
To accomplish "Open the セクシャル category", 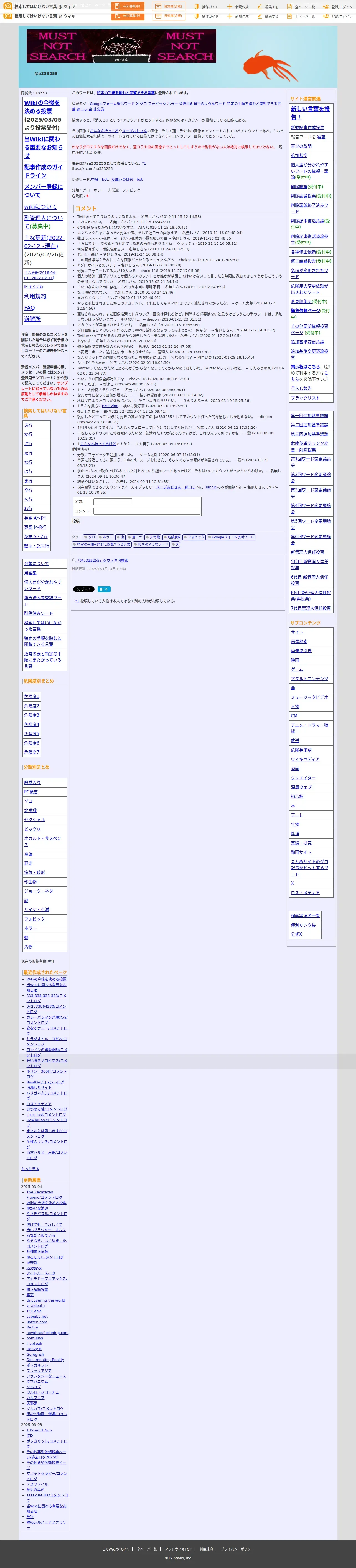I will click(35, 820).
